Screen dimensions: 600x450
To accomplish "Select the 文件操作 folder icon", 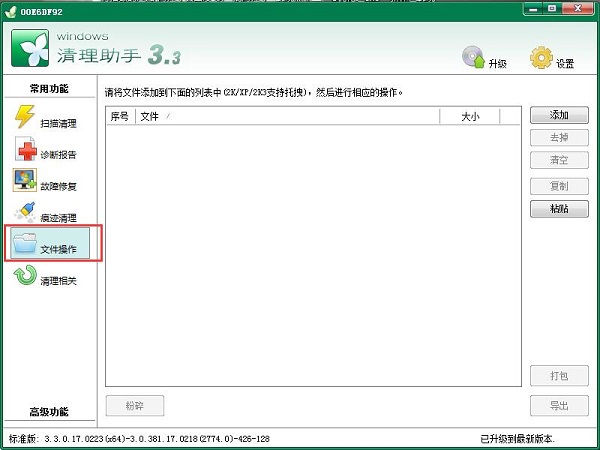I will coord(24,243).
